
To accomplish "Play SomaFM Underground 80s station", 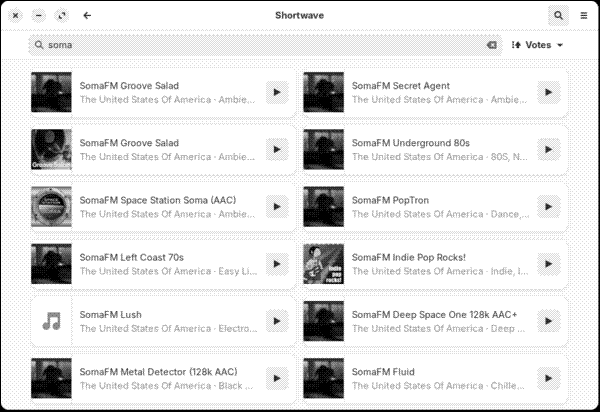I will tap(548, 149).
